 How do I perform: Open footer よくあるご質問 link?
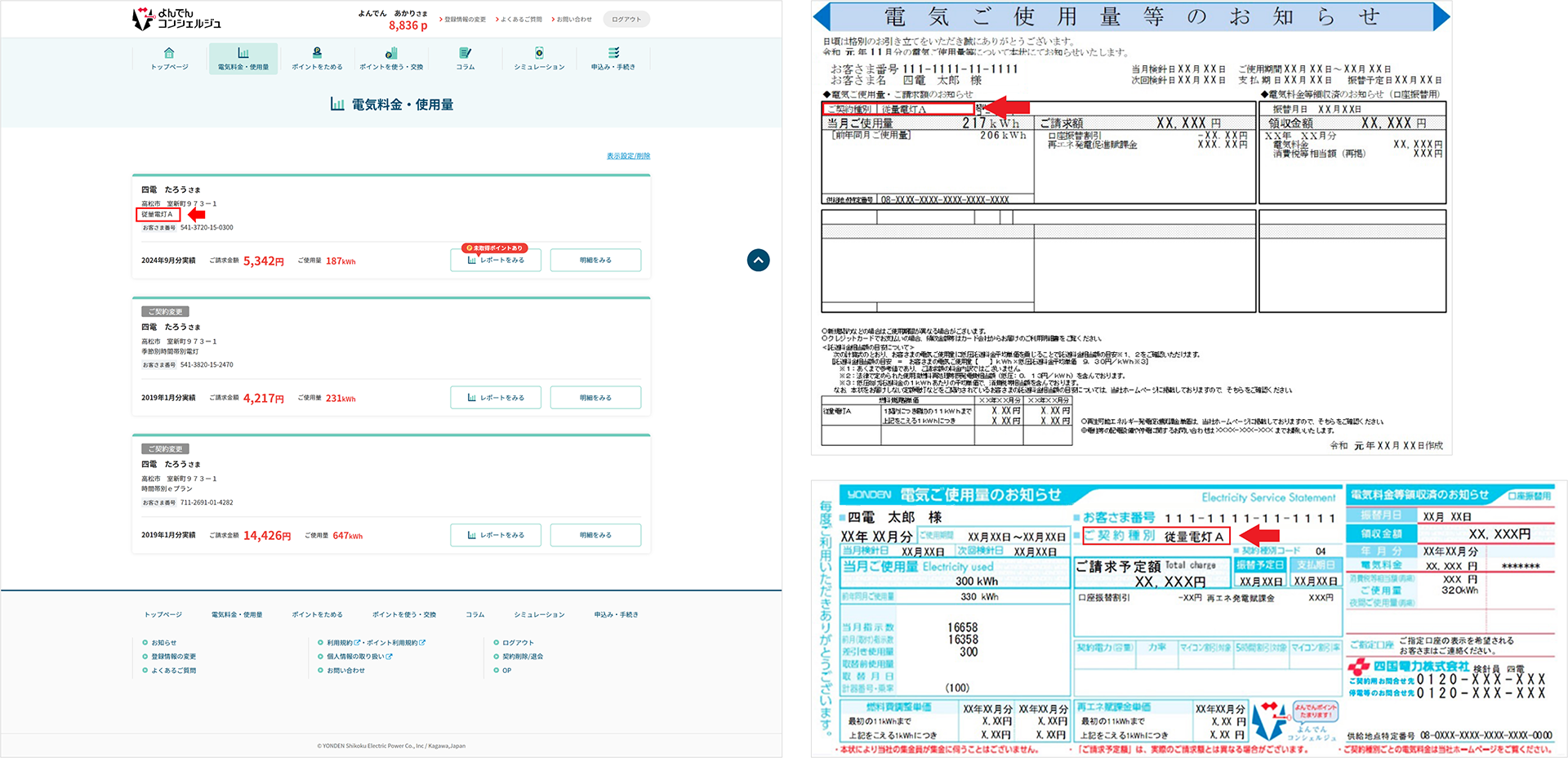173,671
